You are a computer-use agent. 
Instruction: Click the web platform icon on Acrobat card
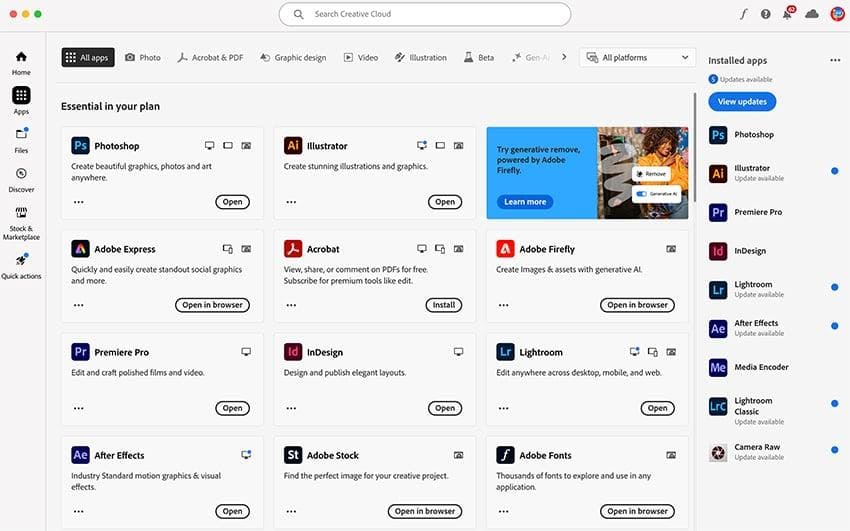click(459, 249)
